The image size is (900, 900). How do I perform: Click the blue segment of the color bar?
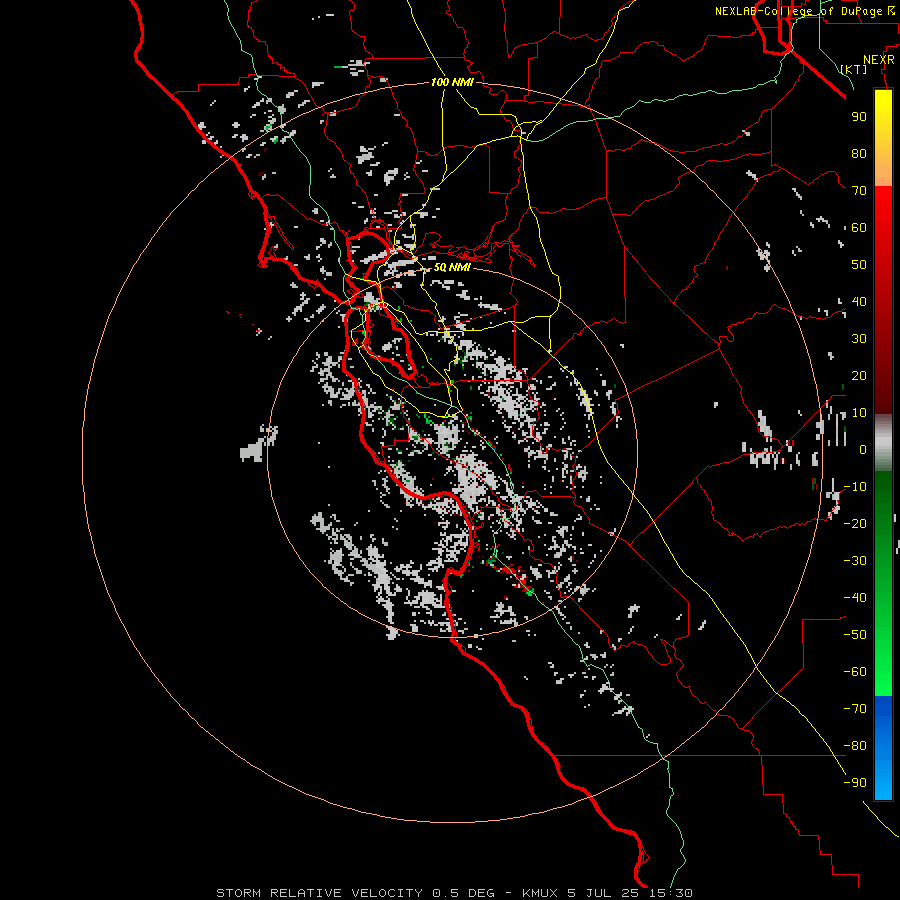(883, 747)
